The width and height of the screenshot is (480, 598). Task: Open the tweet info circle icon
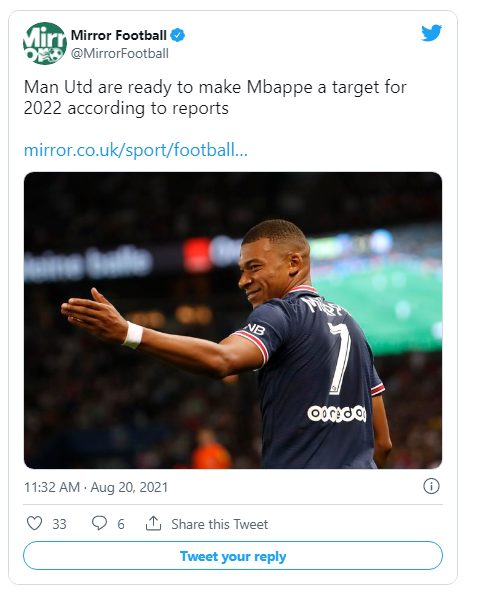(431, 486)
